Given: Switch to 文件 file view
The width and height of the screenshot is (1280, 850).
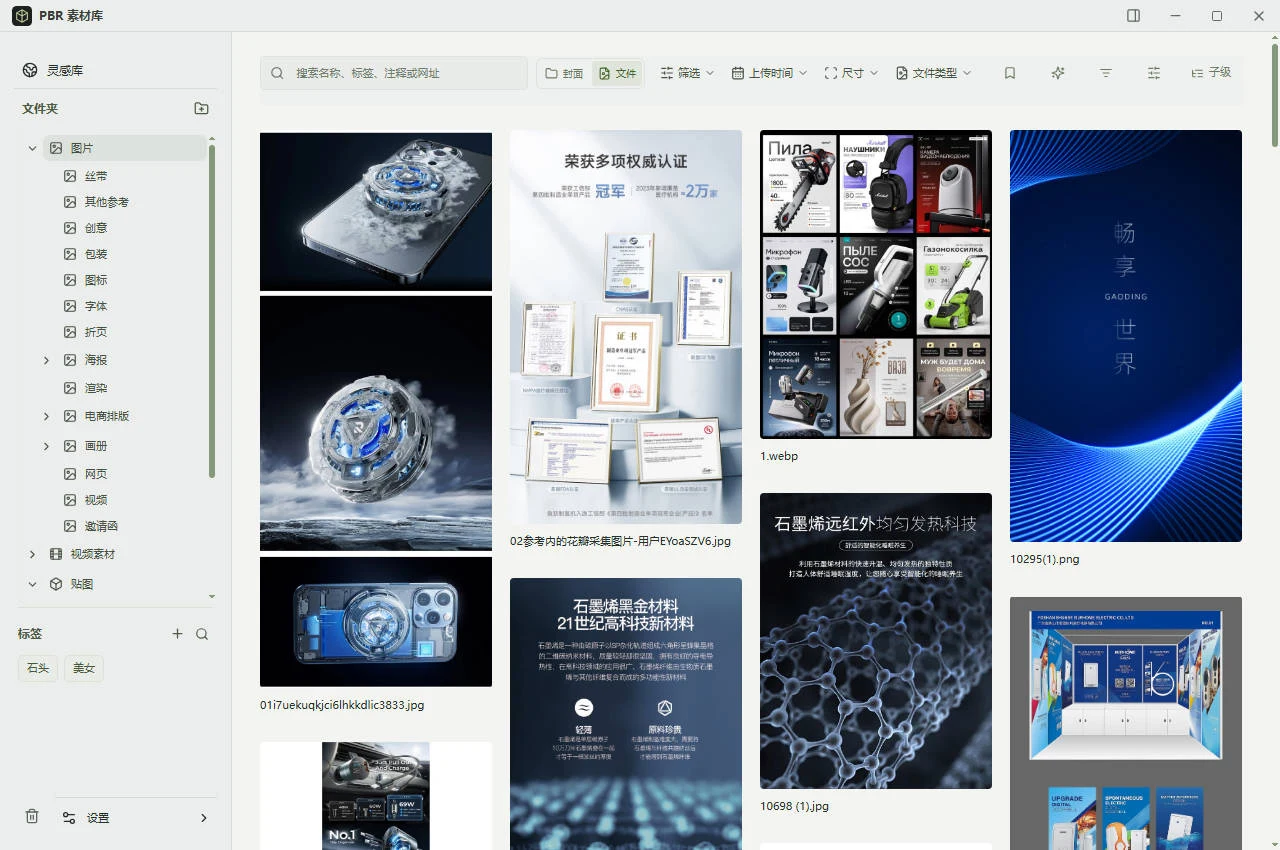Looking at the screenshot, I should tap(617, 73).
